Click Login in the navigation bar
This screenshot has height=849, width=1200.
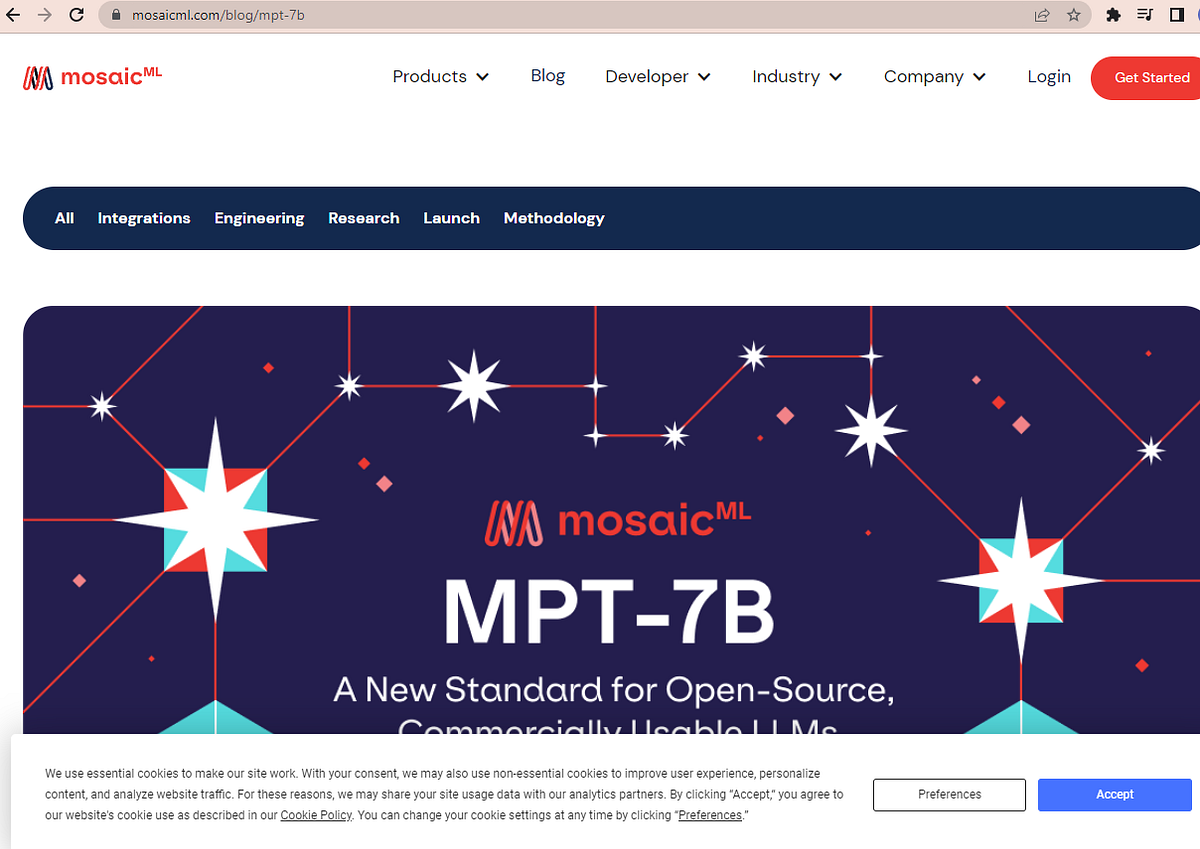coord(1048,76)
